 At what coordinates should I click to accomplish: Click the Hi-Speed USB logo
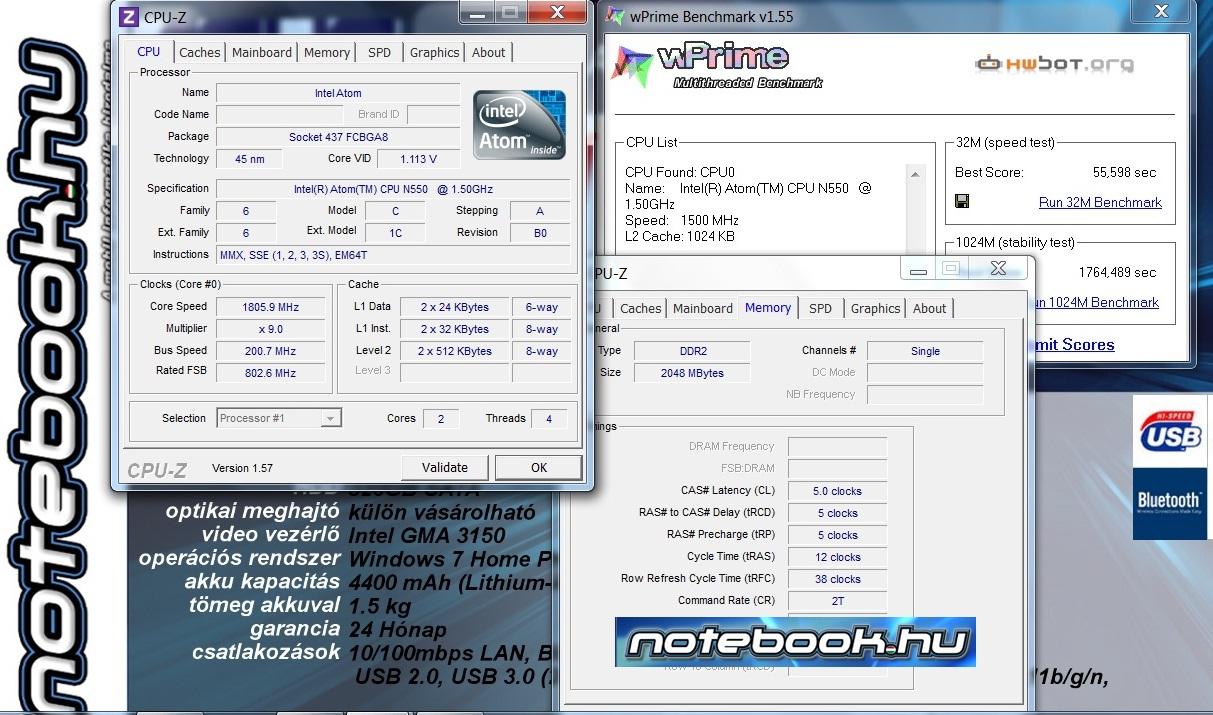coord(1171,431)
